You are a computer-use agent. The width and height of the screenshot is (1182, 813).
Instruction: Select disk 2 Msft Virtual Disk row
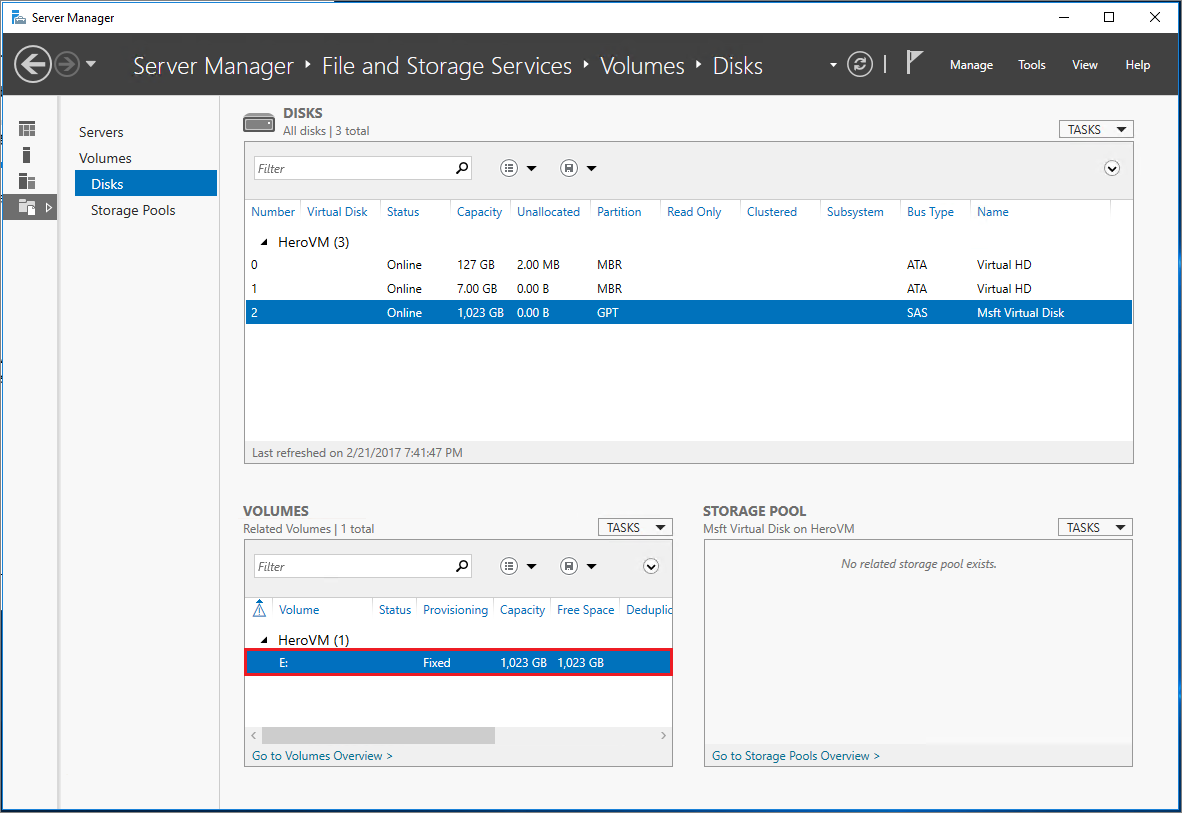click(688, 312)
